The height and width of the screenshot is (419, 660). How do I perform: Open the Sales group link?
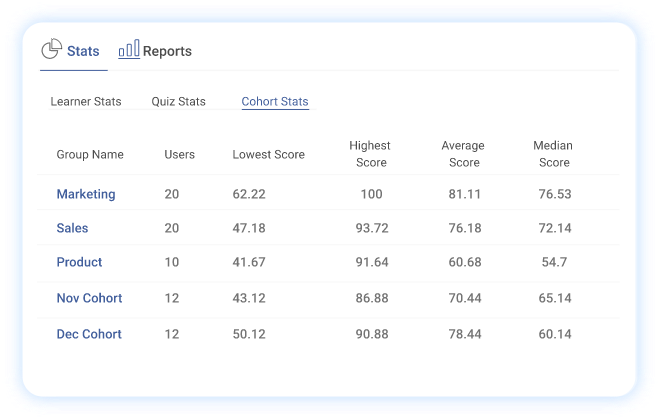point(72,228)
